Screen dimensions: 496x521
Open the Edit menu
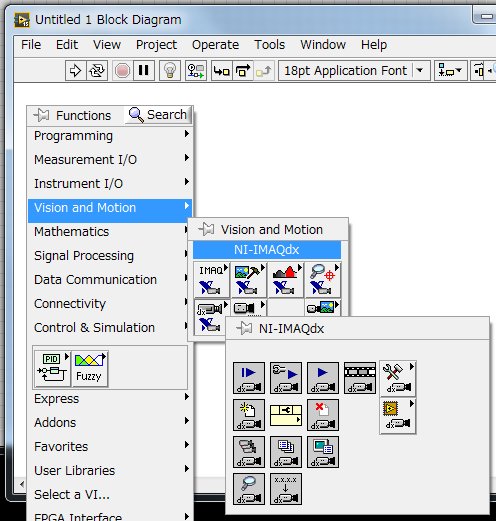(x=67, y=45)
